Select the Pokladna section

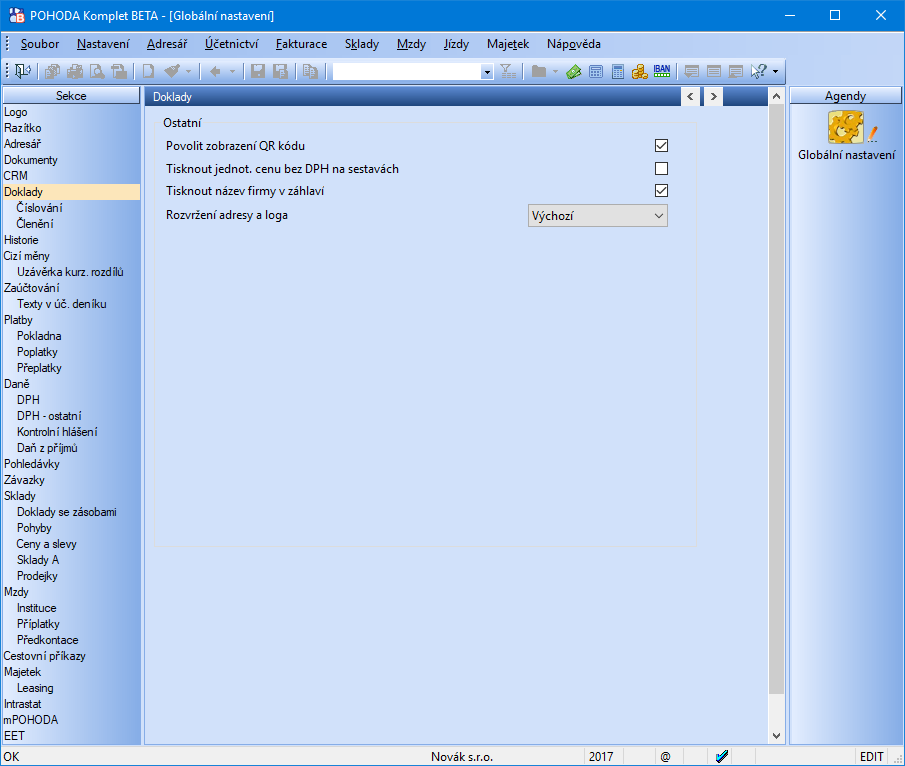click(39, 336)
